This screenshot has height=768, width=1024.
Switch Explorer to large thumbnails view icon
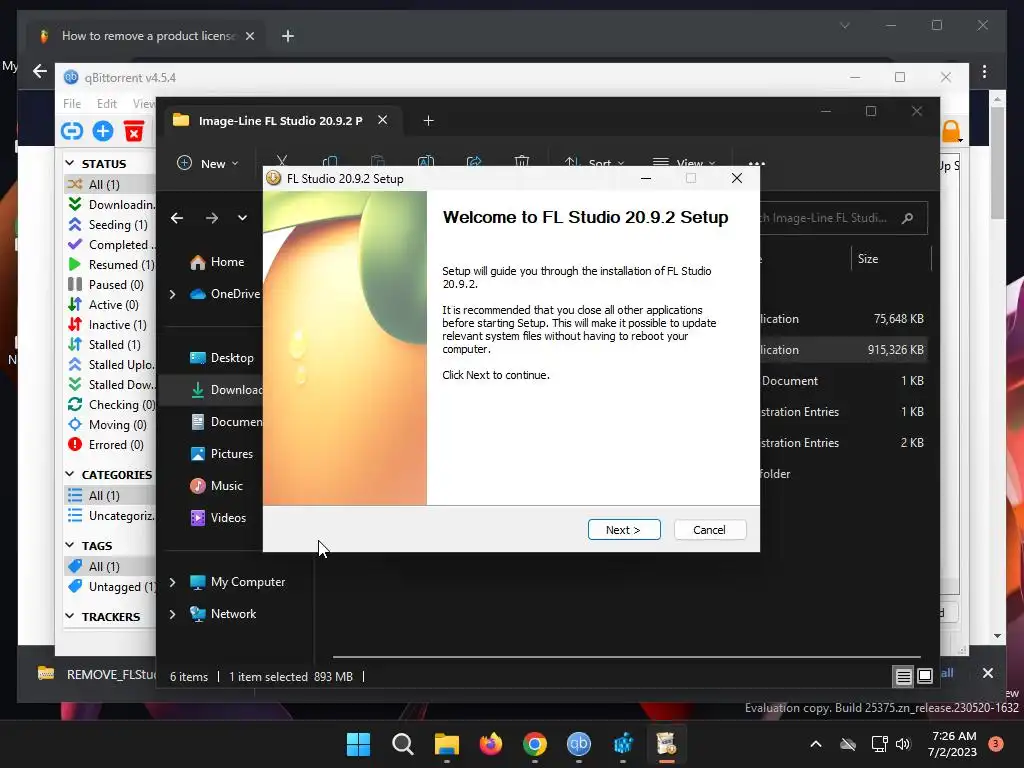click(925, 677)
